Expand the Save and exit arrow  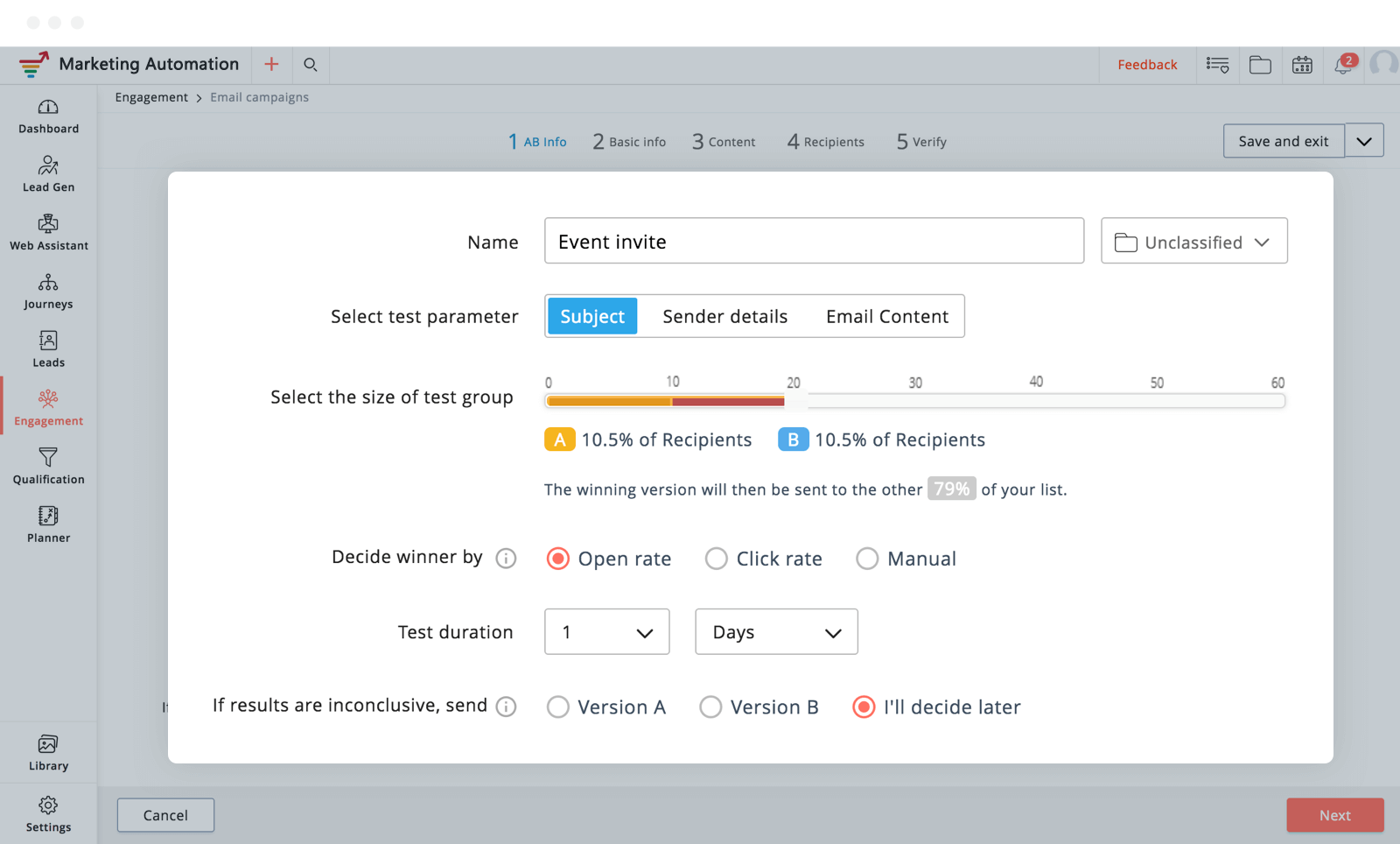pyautogui.click(x=1364, y=141)
